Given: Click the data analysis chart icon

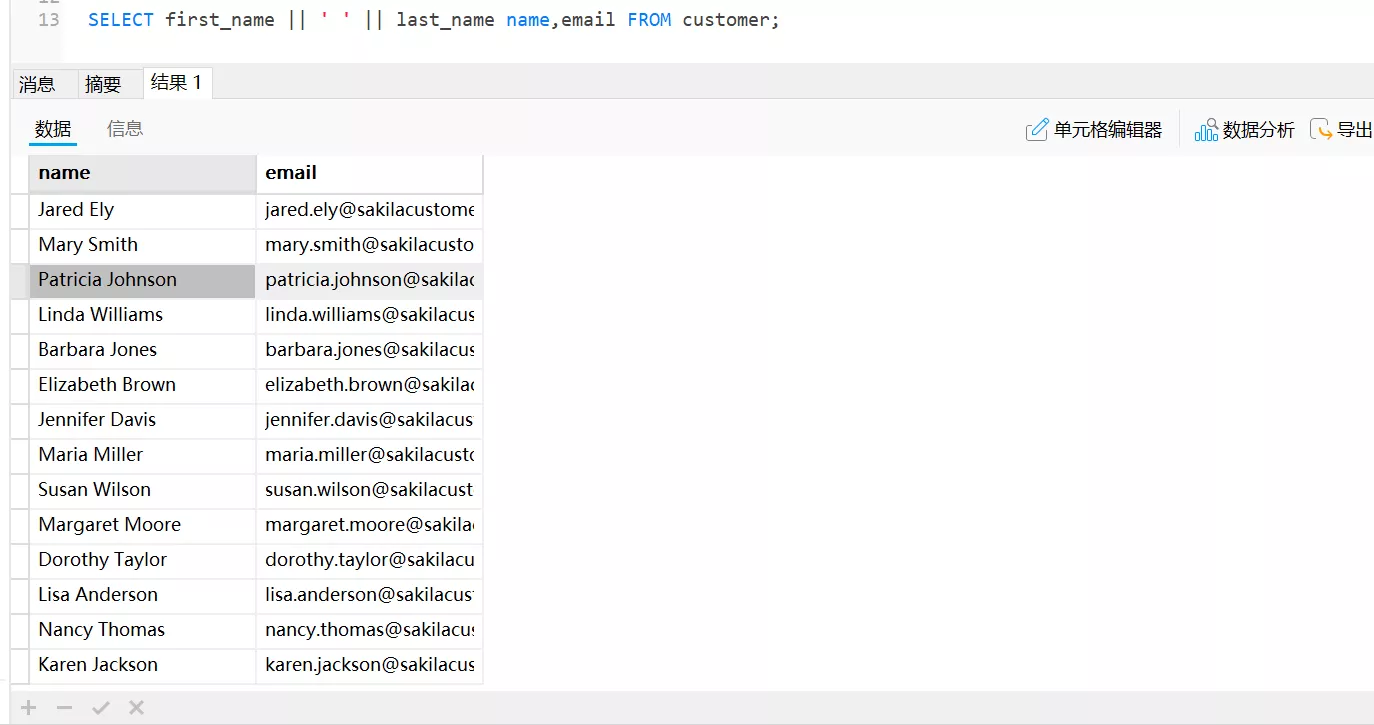Looking at the screenshot, I should coord(1206,130).
